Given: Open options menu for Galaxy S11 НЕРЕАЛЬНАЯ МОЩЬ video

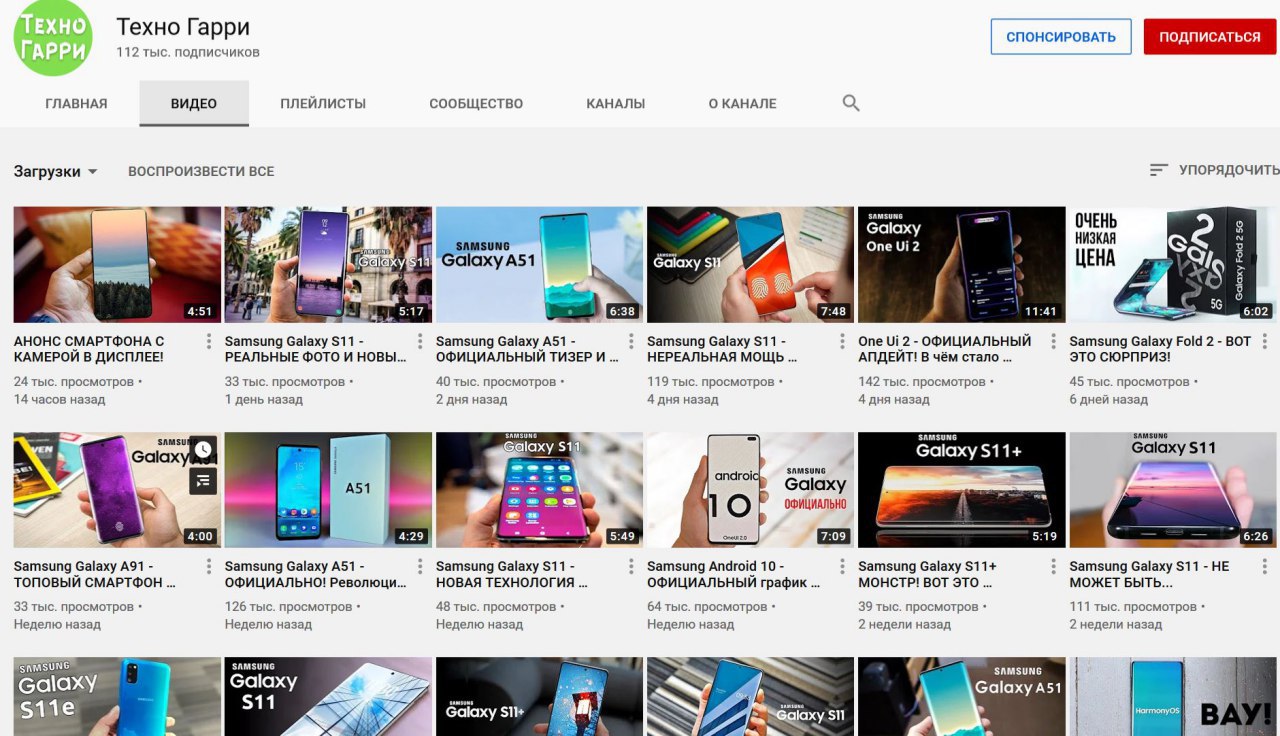Looking at the screenshot, I should coord(842,342).
